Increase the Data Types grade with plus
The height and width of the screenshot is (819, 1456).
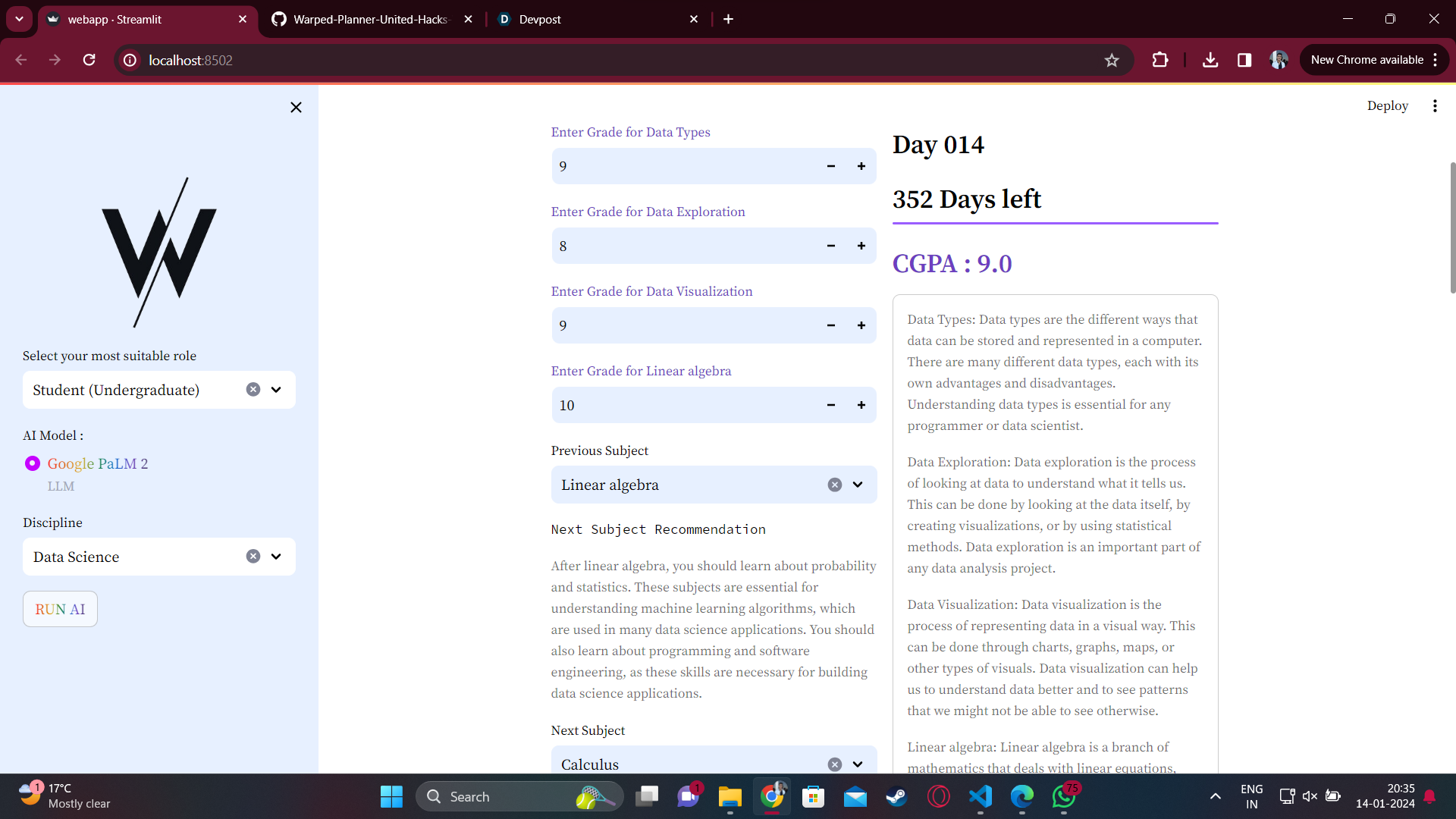pos(861,166)
